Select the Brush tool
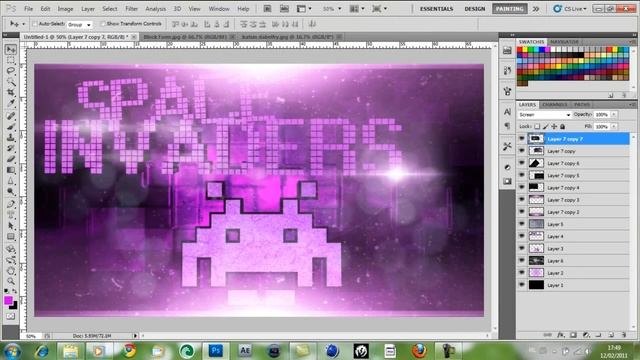 pyautogui.click(x=11, y=127)
